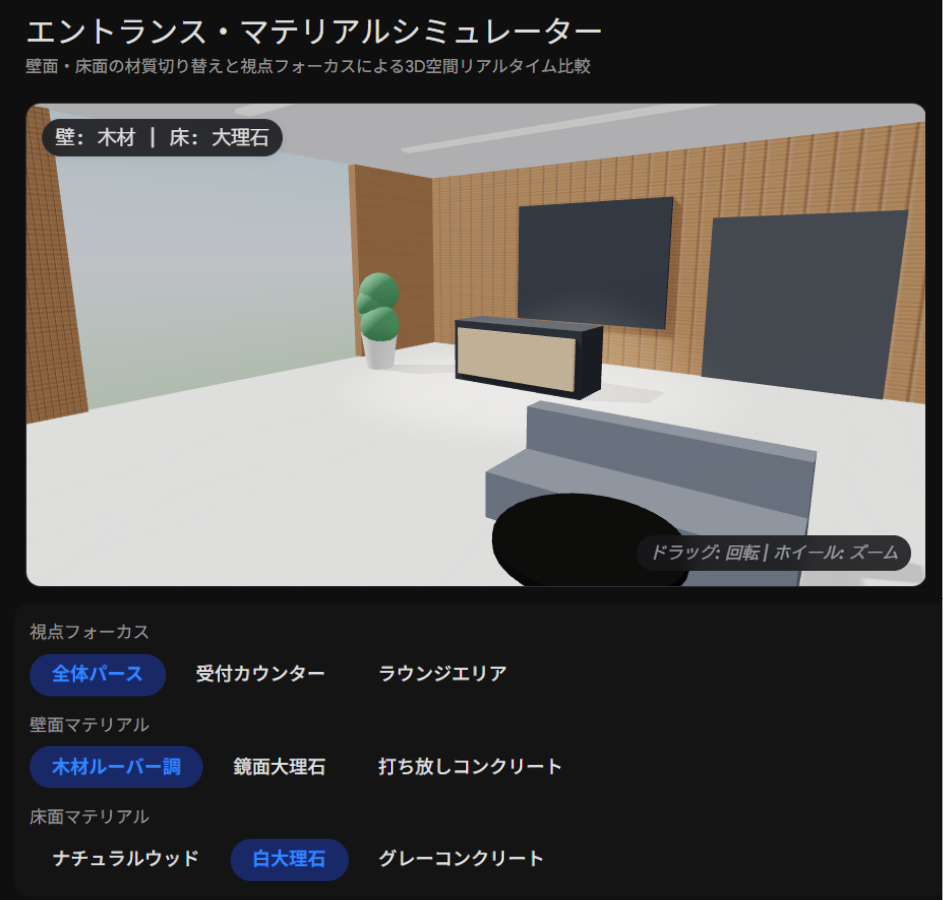Click the エントランス・マテリアルシミュレーター title
Image resolution: width=943 pixels, height=900 pixels.
tap(314, 32)
